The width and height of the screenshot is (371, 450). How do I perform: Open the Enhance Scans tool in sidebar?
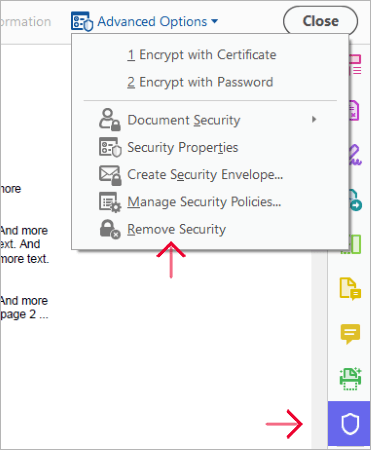[x=350, y=379]
